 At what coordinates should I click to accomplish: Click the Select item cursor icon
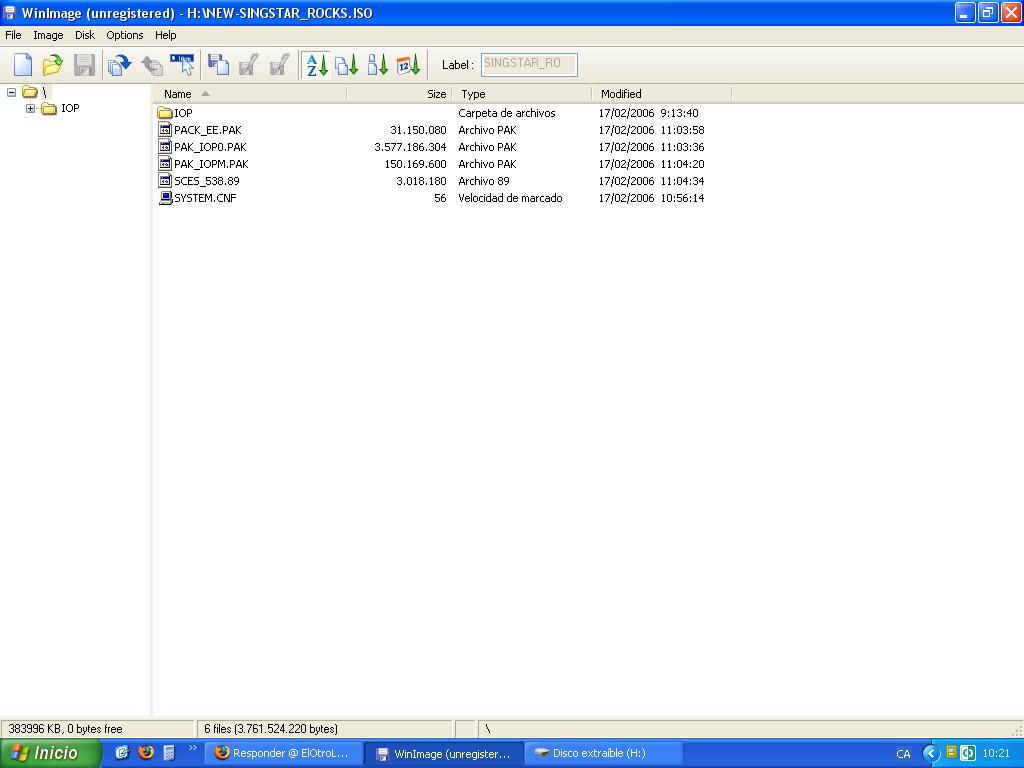tap(182, 65)
